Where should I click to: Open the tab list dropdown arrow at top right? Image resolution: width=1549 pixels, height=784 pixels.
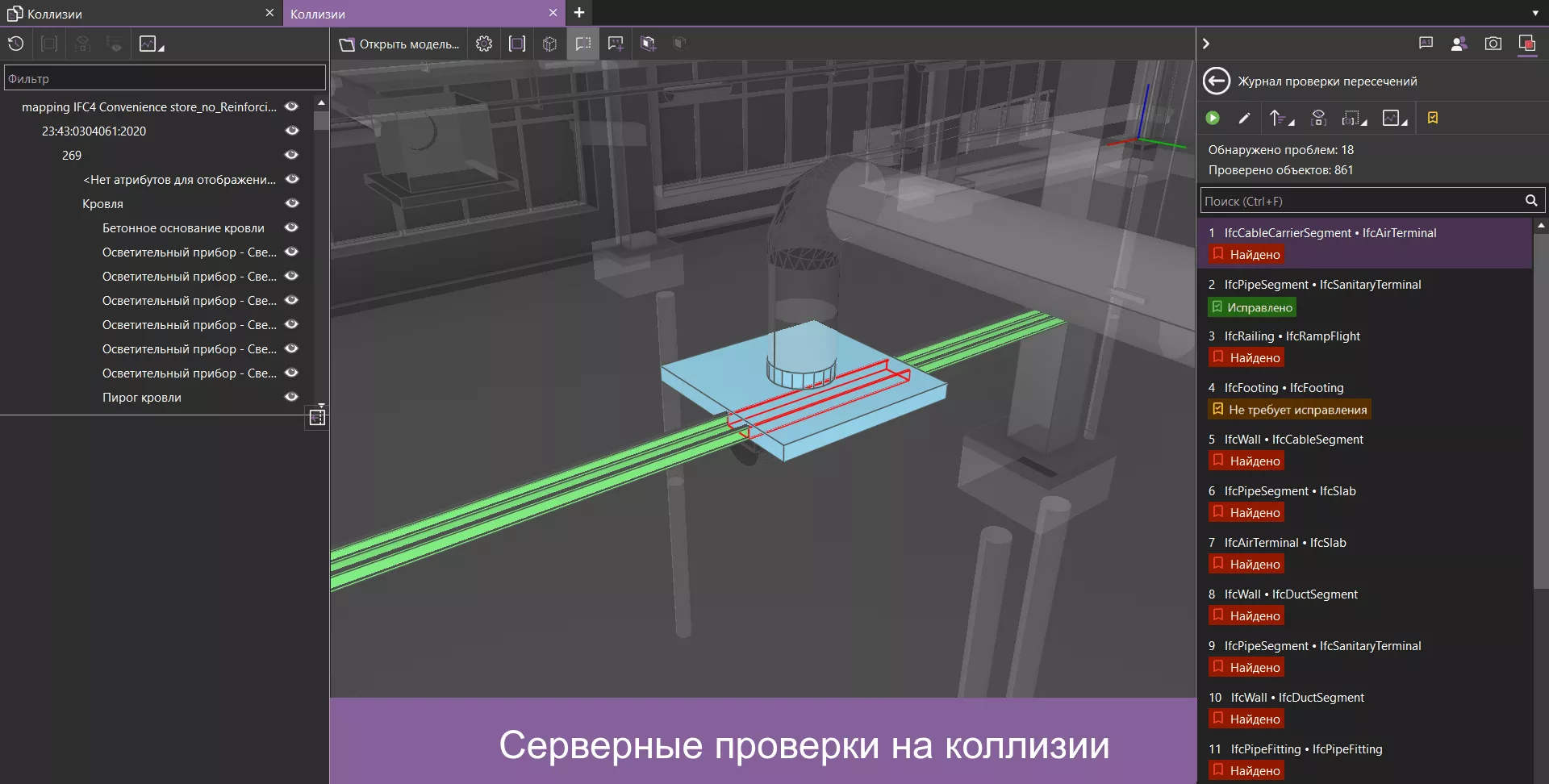[x=1536, y=13]
